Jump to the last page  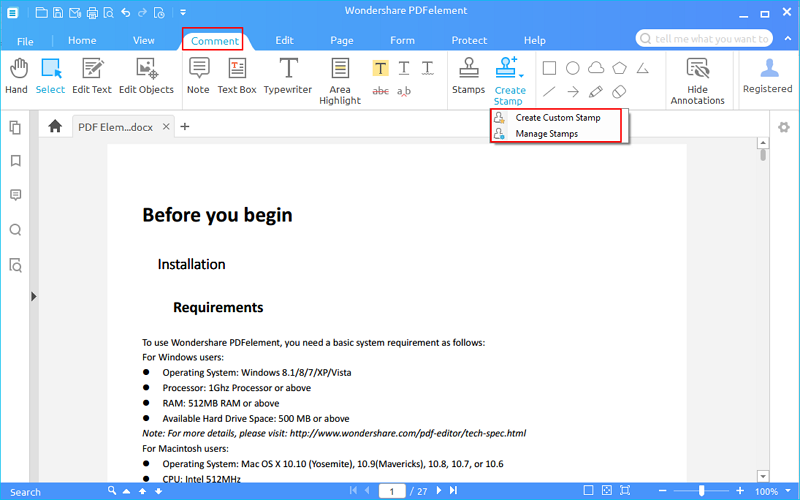coord(453,491)
